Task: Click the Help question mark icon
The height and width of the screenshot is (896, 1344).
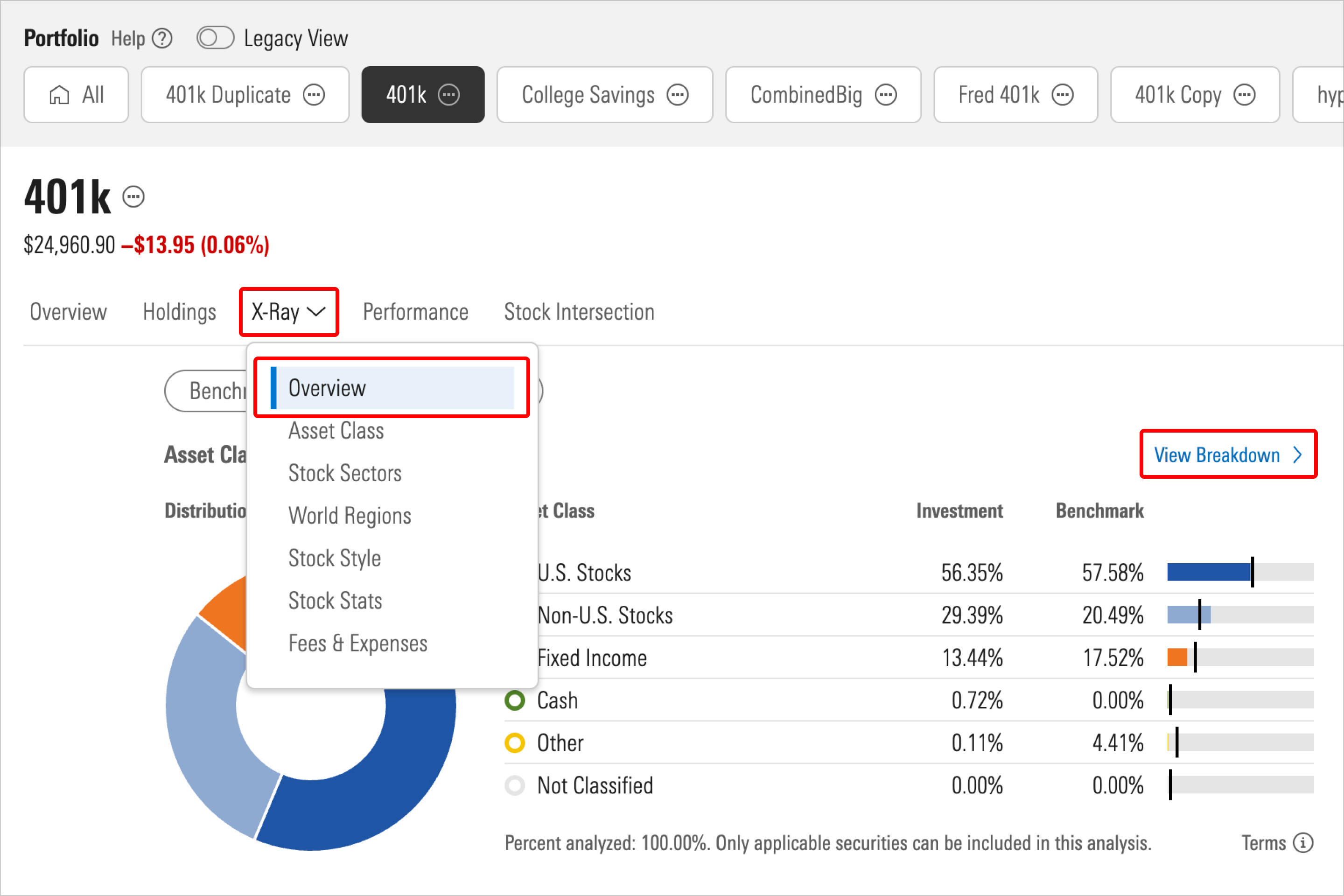Action: (x=162, y=39)
